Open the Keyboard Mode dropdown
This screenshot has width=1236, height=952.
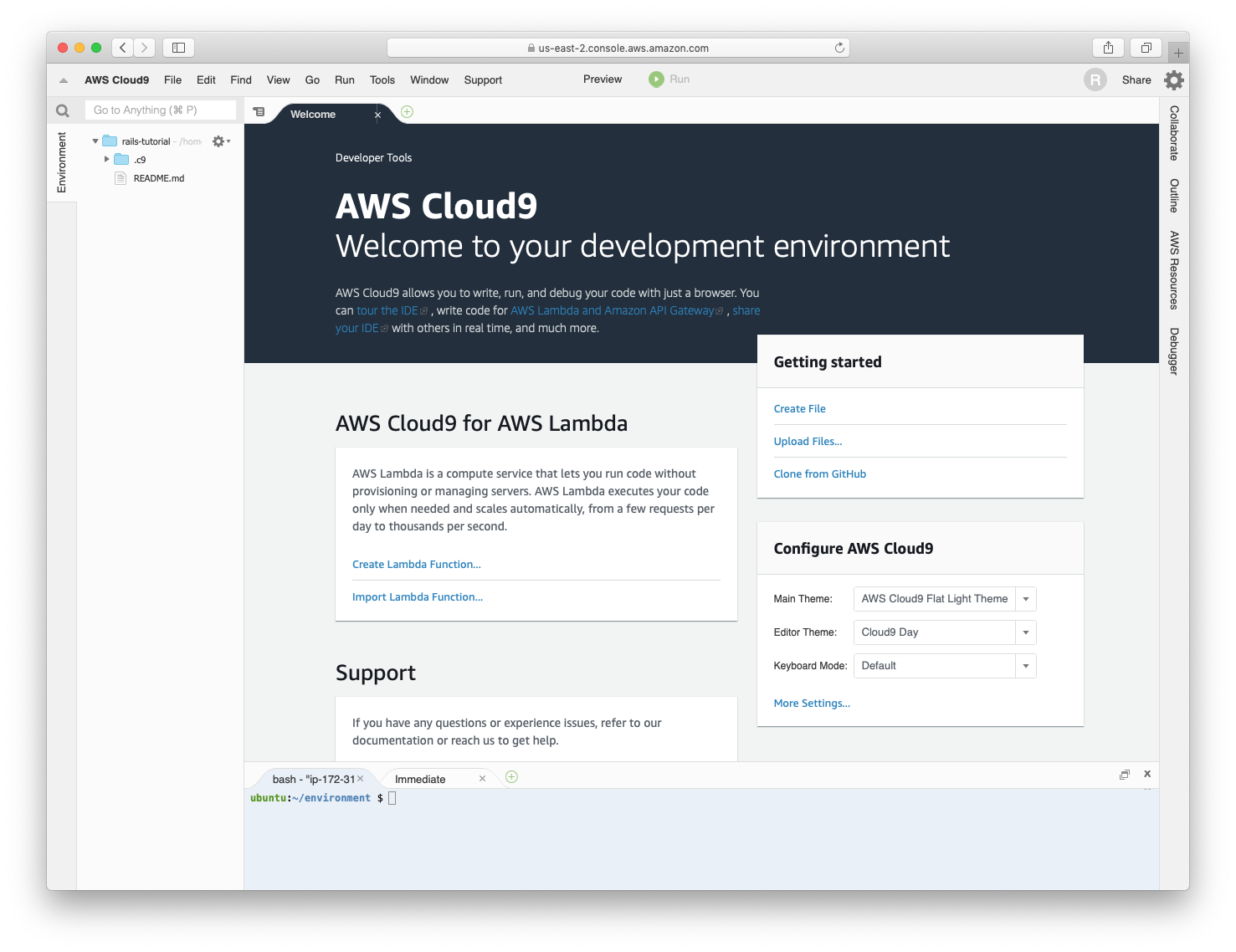point(1025,666)
